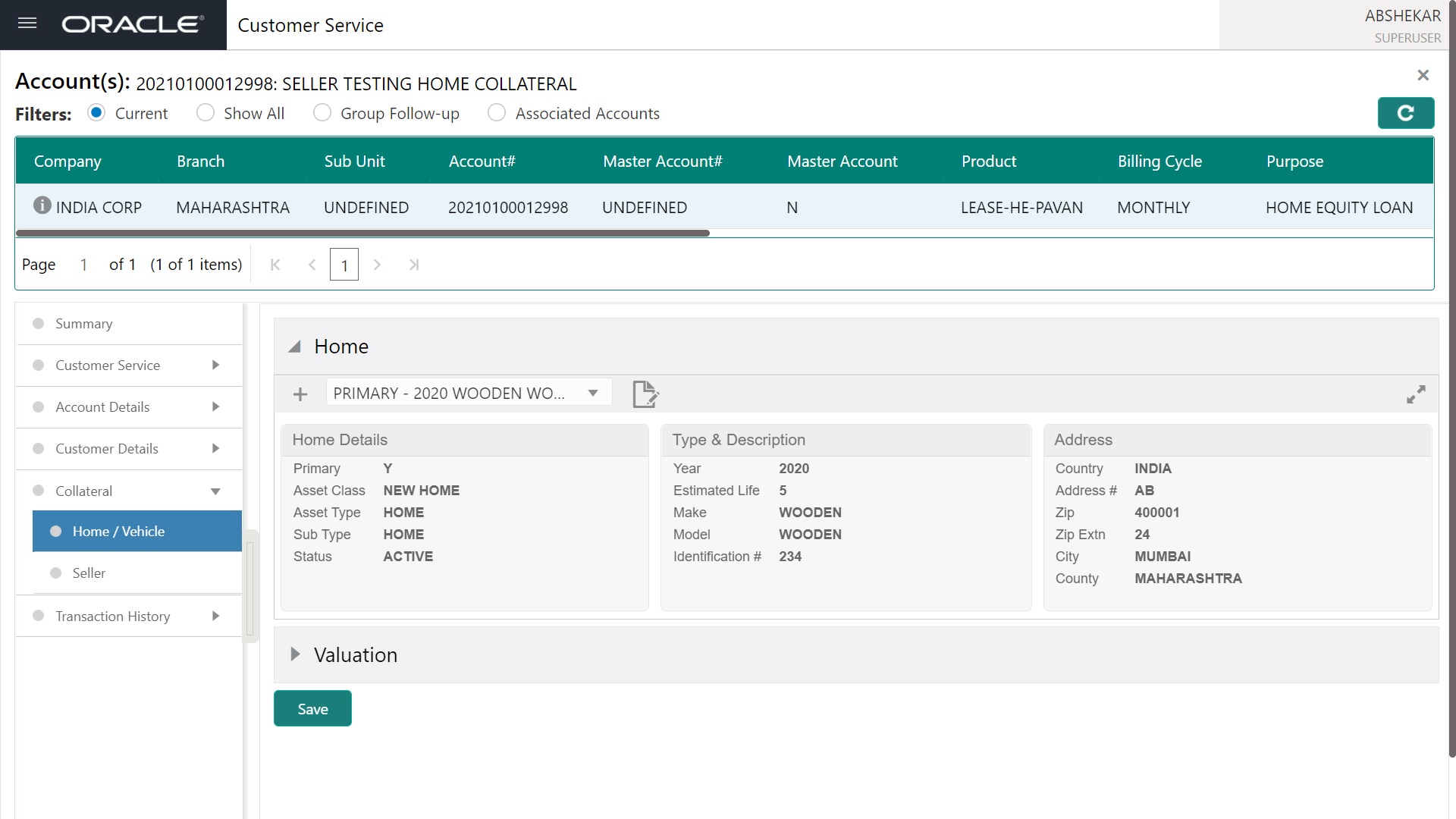The width and height of the screenshot is (1456, 819).
Task: Open the Seller menu item
Action: [89, 573]
